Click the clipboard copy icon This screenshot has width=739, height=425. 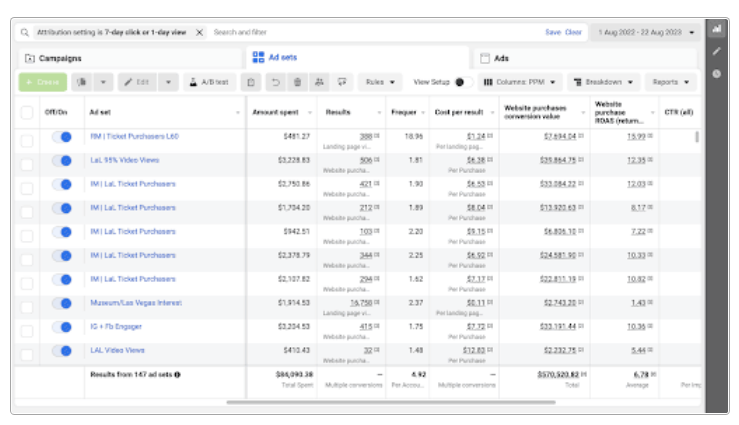[x=251, y=82]
